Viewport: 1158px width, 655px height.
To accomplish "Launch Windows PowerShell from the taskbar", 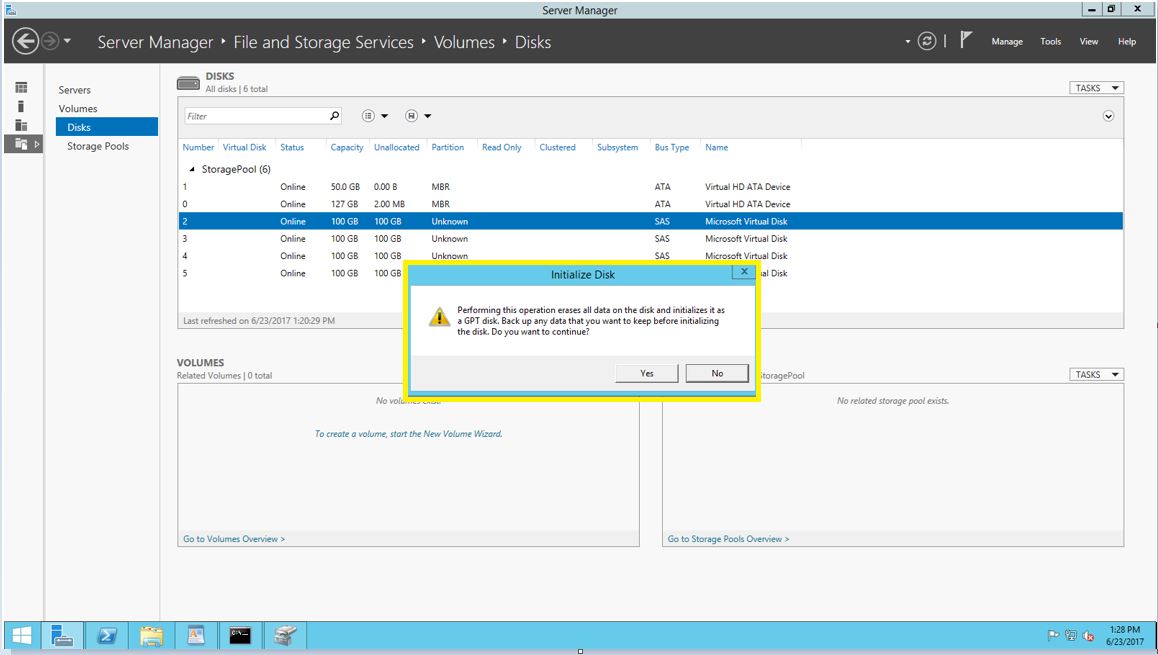I will (x=108, y=635).
